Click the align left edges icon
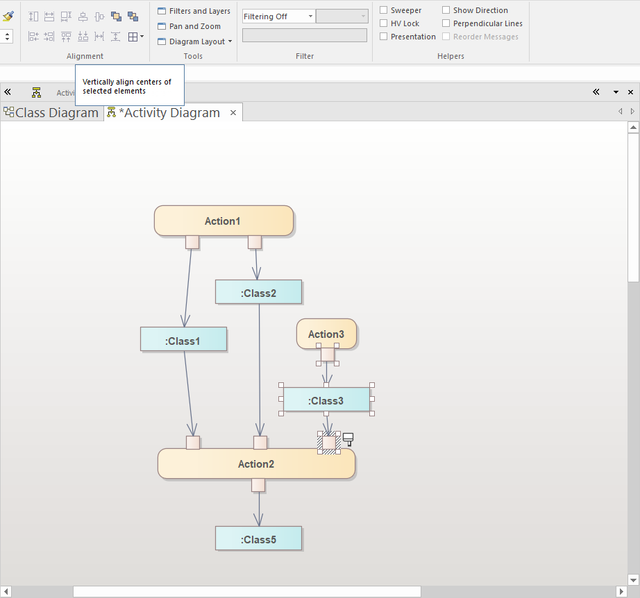The image size is (640, 598). (x=33, y=37)
